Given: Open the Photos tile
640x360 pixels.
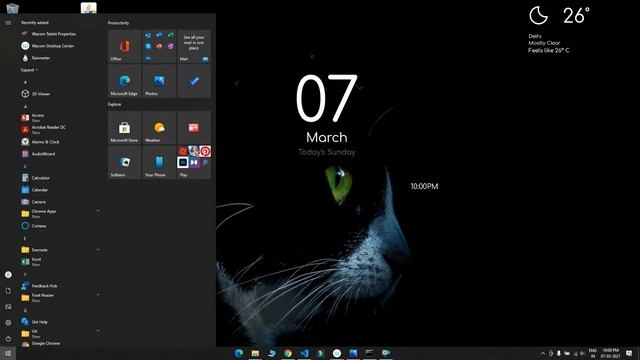Looking at the screenshot, I should [159, 81].
